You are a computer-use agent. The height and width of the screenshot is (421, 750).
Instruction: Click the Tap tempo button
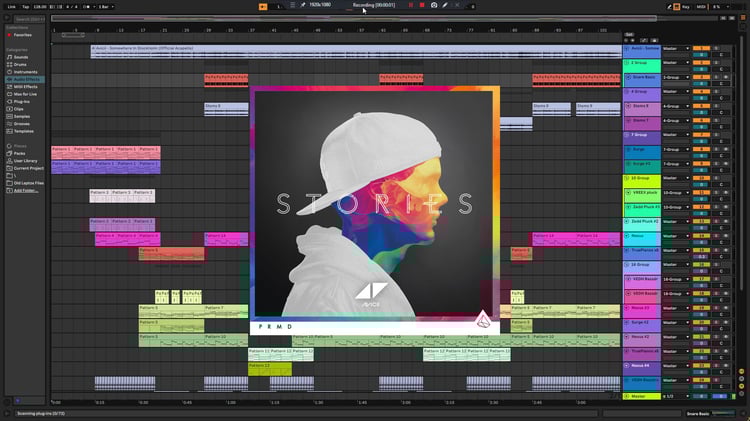pos(26,7)
